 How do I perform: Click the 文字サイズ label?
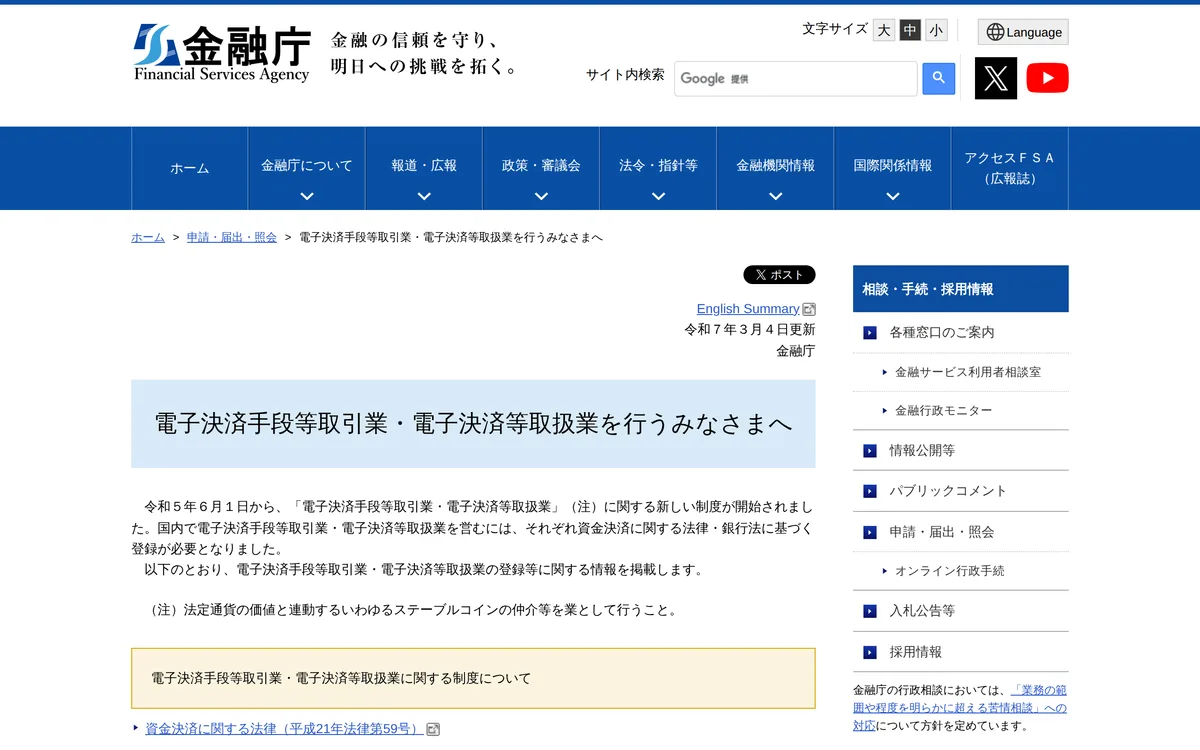click(x=835, y=29)
